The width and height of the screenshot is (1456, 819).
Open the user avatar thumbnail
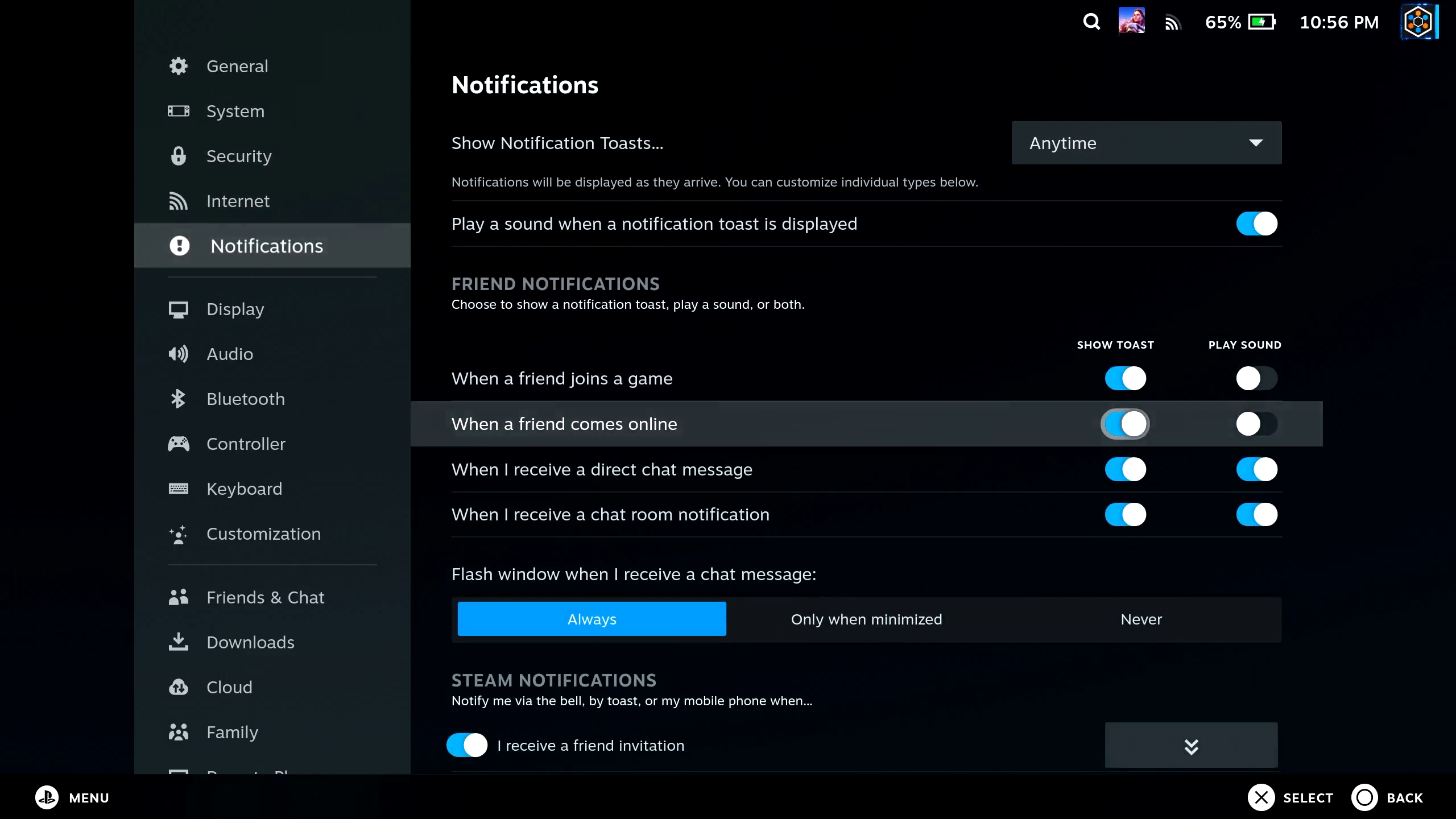coord(1131,22)
